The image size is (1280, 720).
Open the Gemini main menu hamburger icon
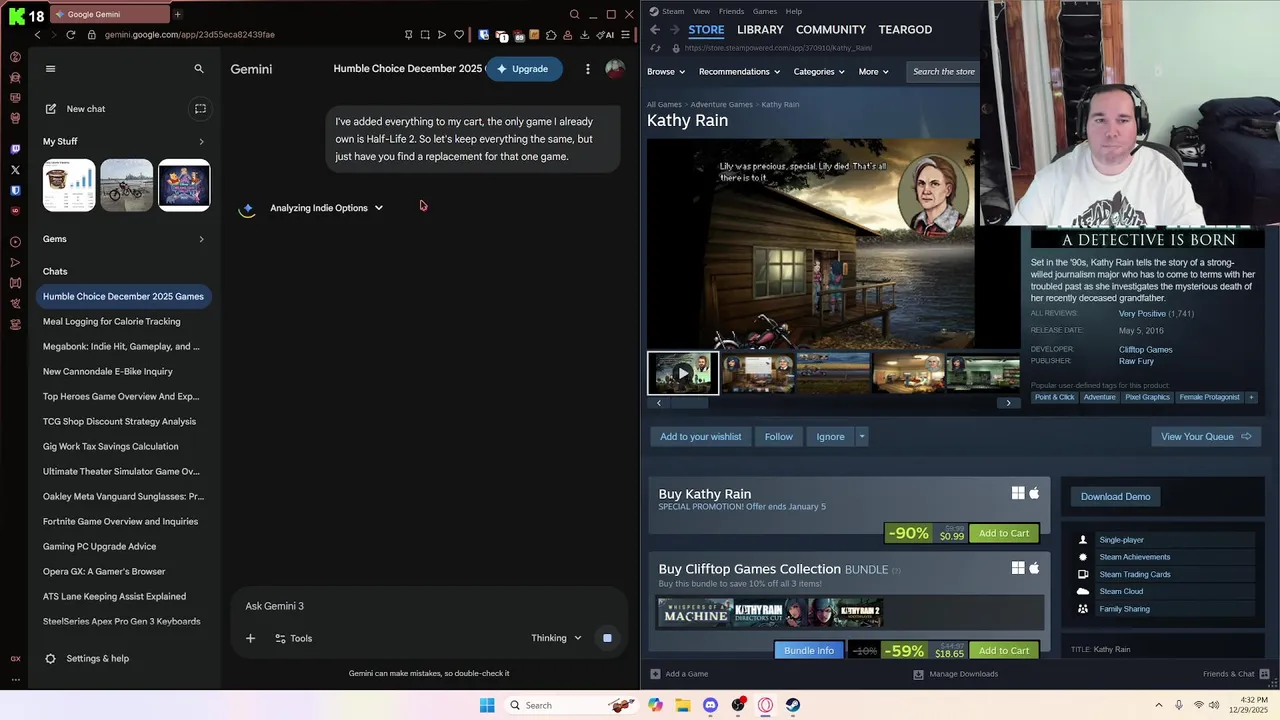point(50,69)
